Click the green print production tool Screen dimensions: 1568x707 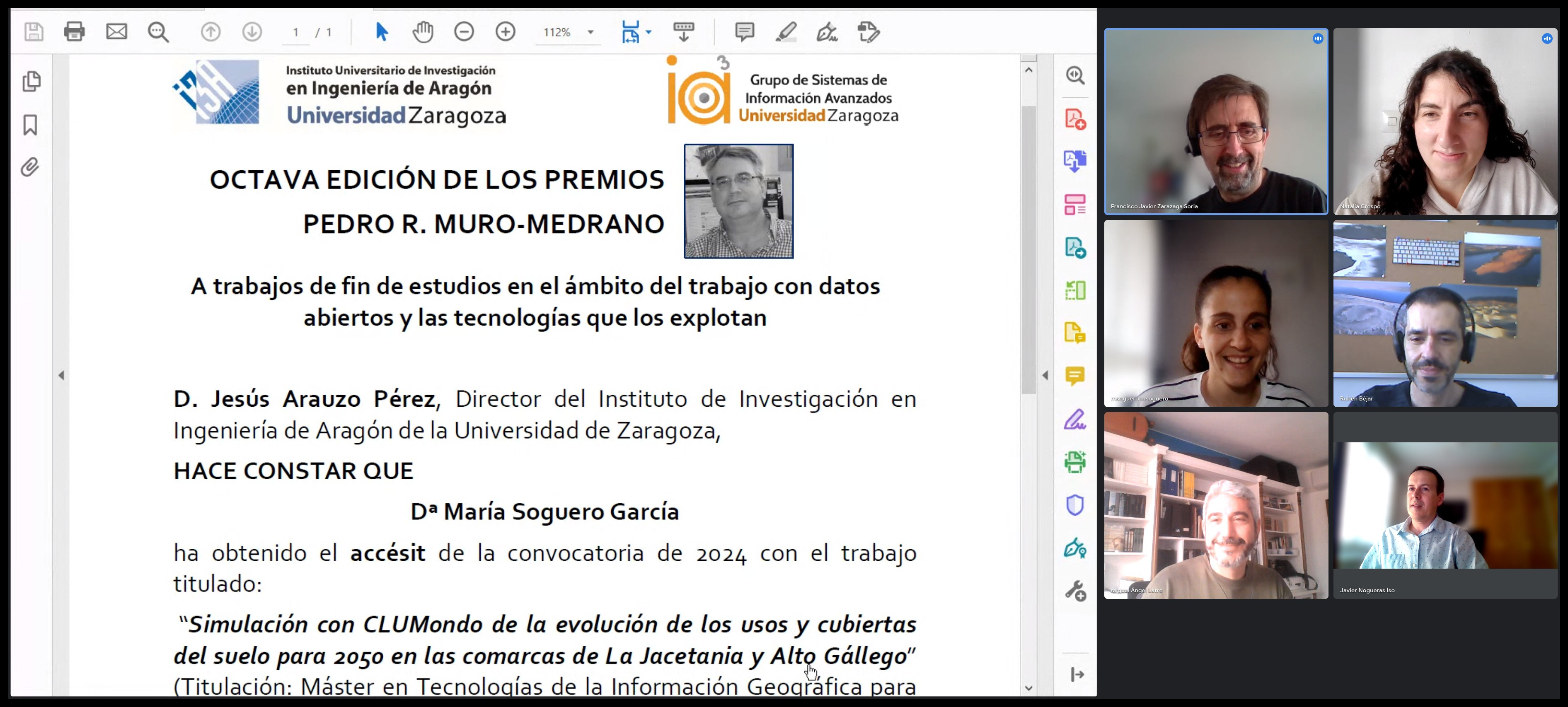(1075, 462)
